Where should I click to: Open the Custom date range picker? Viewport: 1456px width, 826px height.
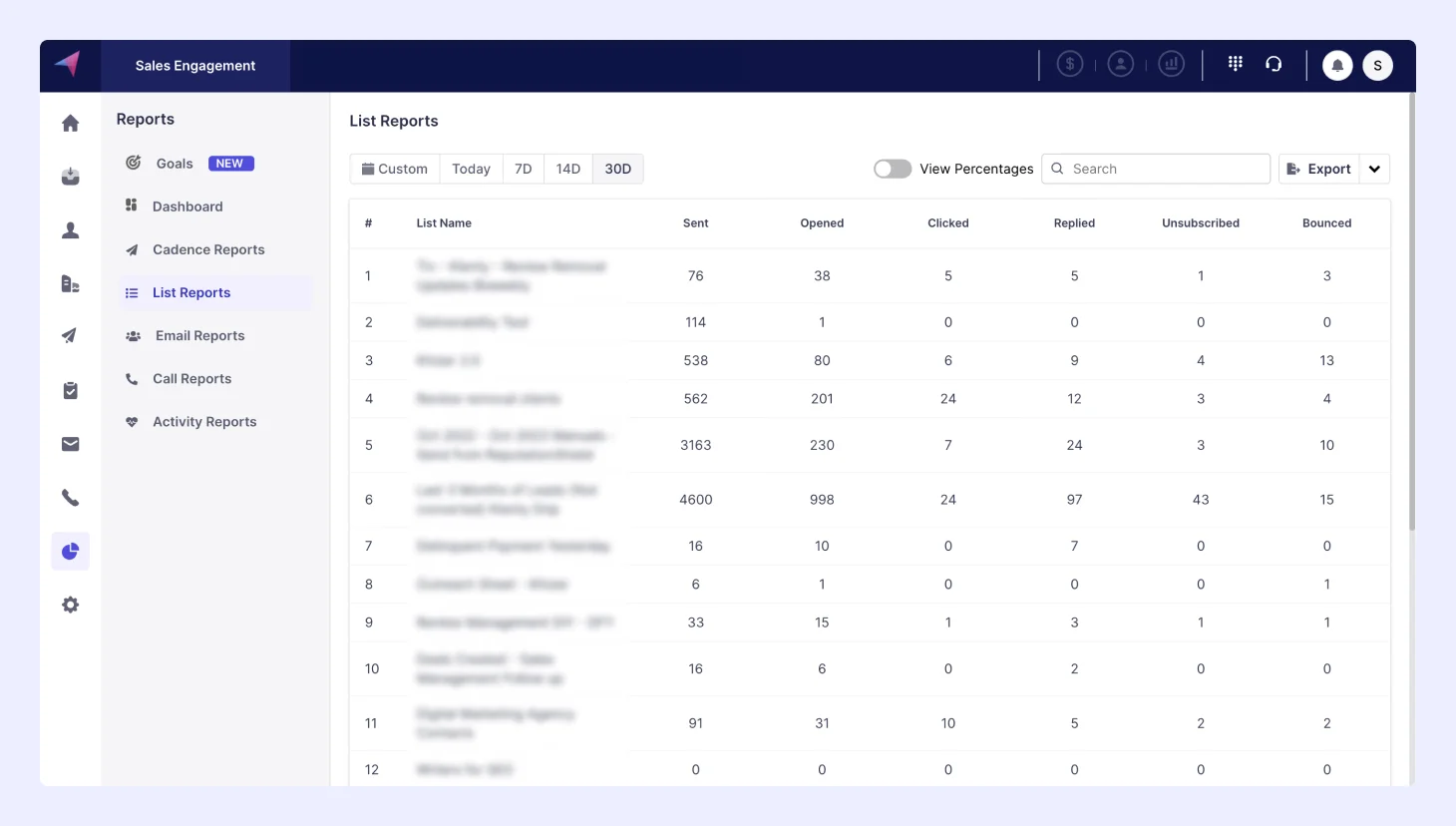(x=395, y=169)
